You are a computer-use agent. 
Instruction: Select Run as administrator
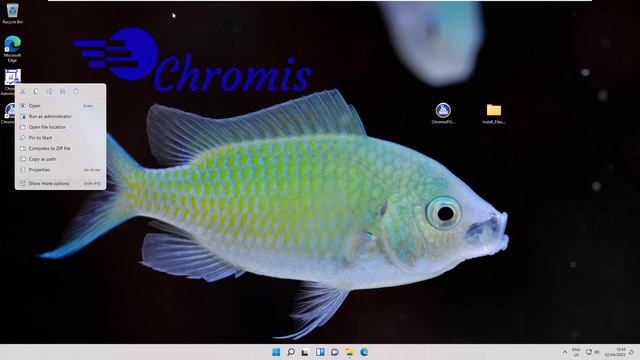pyautogui.click(x=60, y=116)
